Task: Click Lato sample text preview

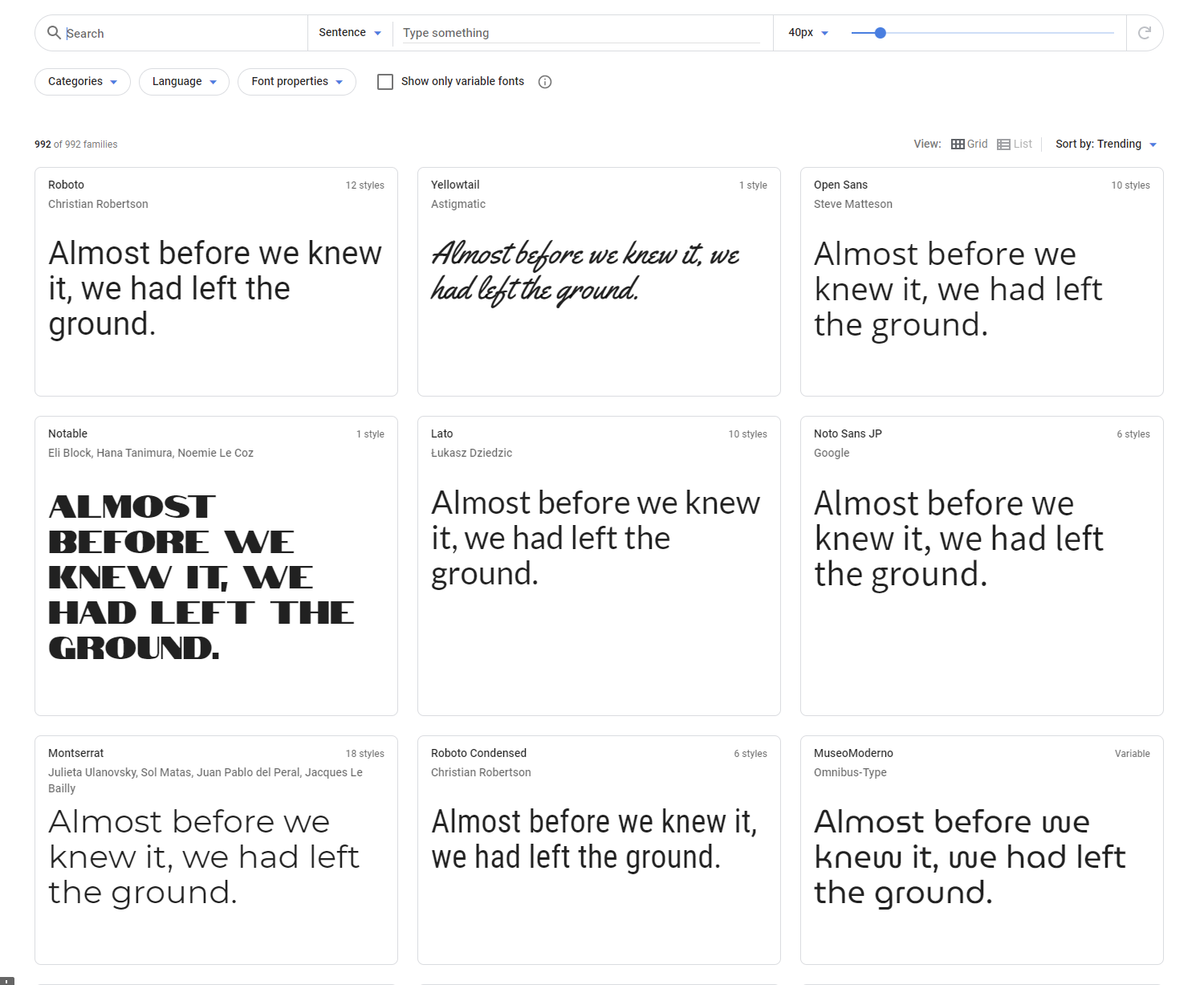Action: pos(596,539)
